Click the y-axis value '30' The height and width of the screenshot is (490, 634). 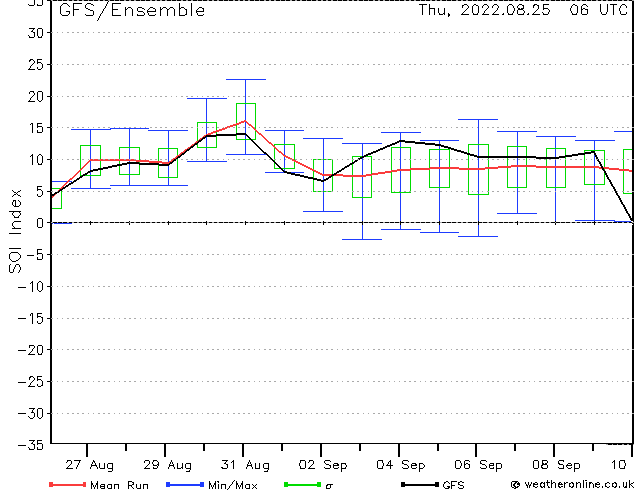tap(35, 33)
